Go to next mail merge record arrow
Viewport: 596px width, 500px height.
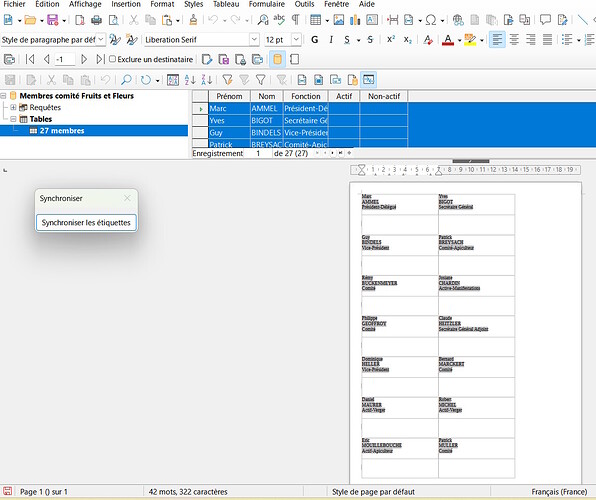tap(84, 59)
